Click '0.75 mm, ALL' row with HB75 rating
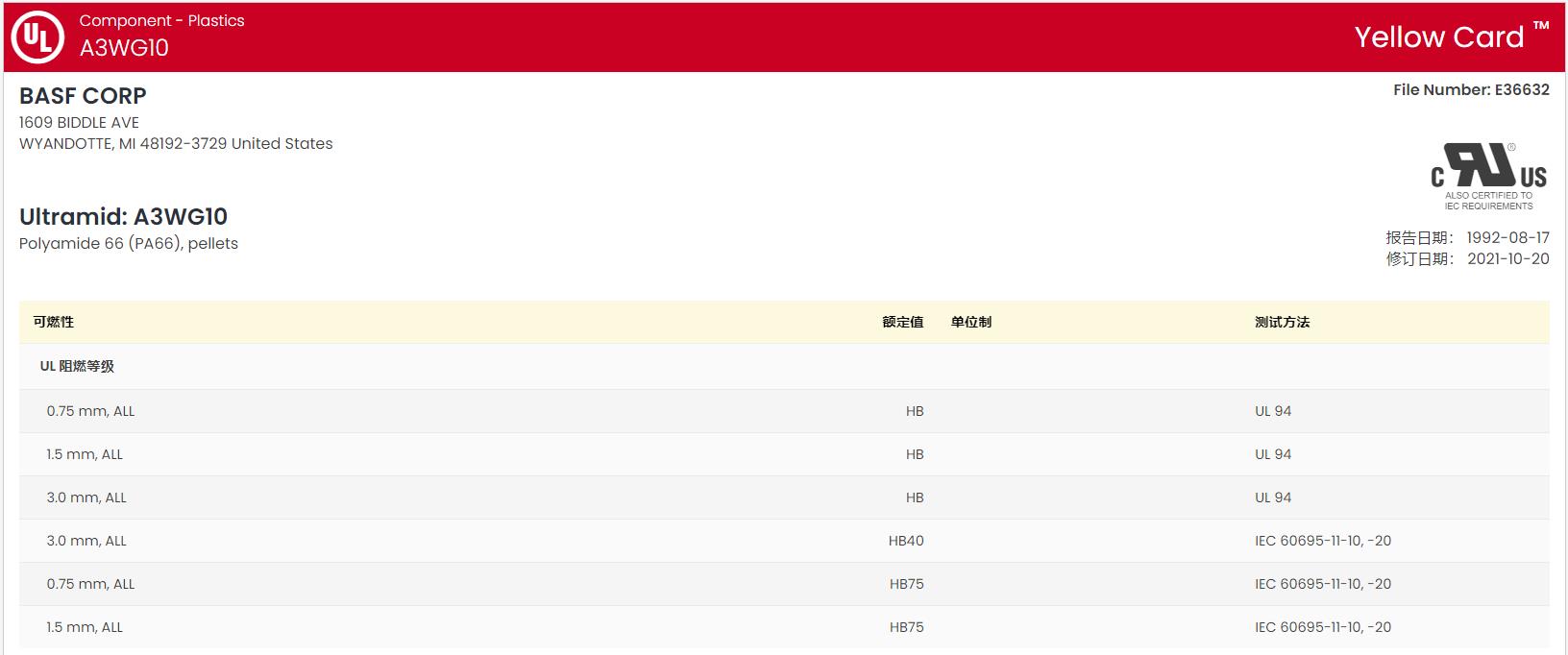The width and height of the screenshot is (1568, 655). point(784,584)
